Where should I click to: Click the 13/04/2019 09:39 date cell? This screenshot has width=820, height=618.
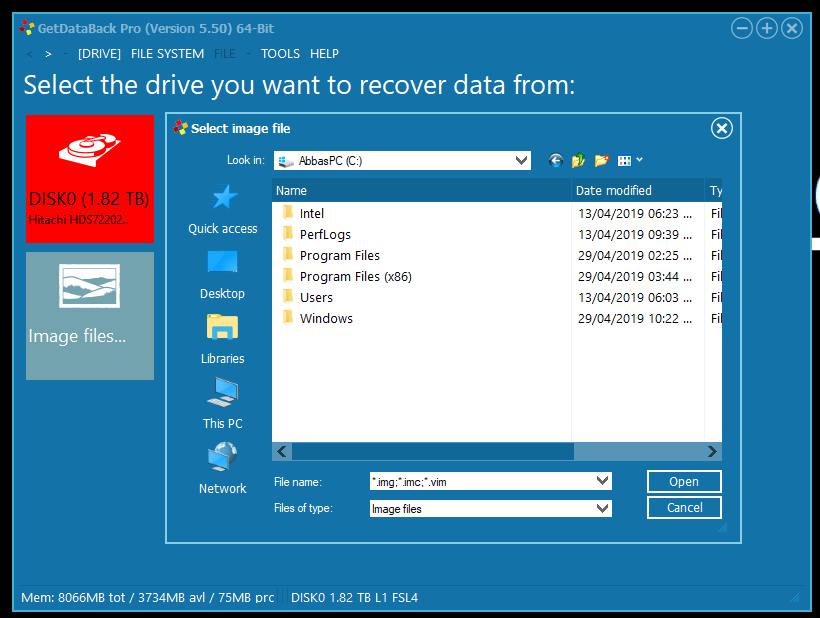coord(635,234)
